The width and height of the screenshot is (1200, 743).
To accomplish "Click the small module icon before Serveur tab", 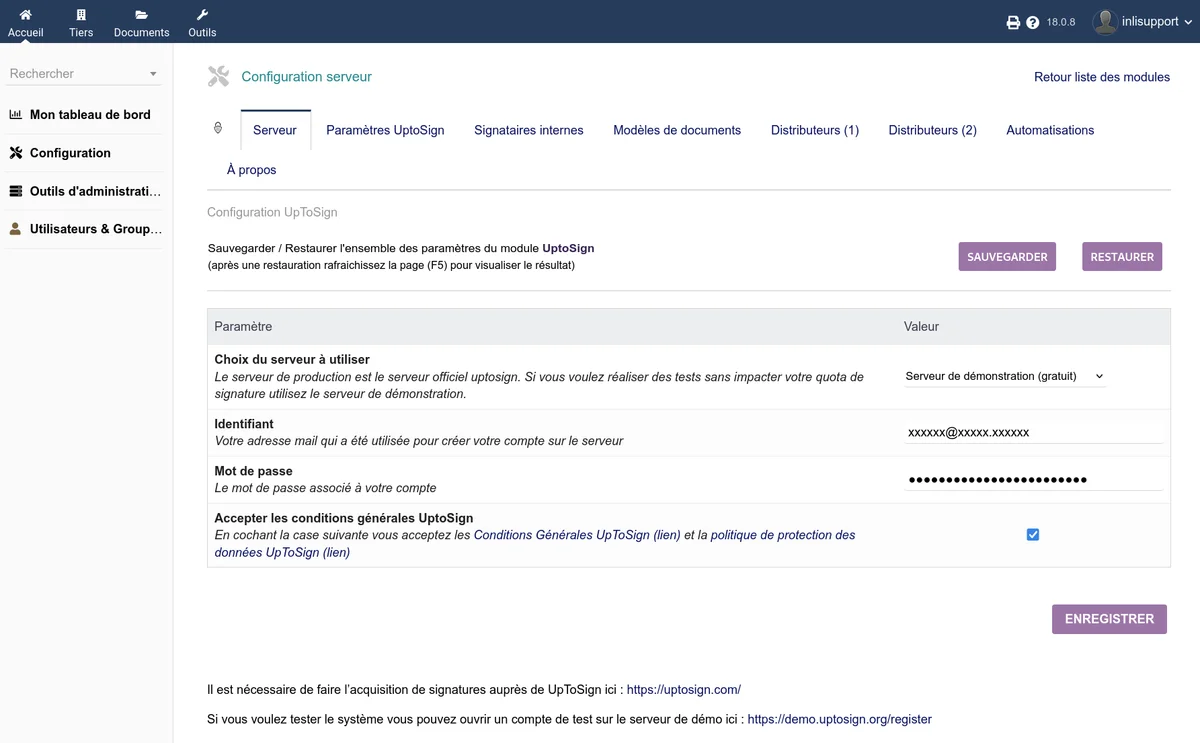I will (218, 128).
